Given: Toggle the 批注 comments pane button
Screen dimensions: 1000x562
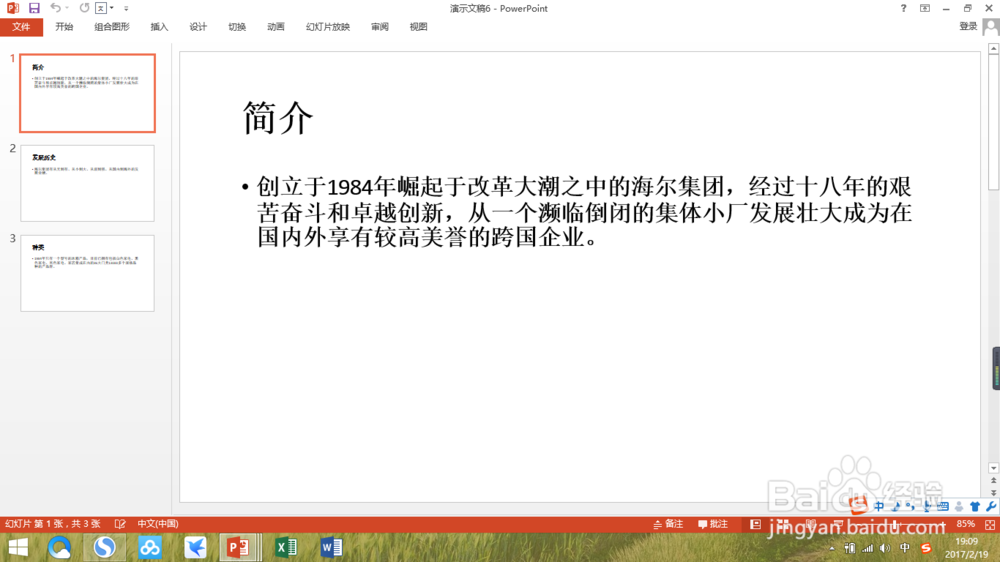Looking at the screenshot, I should point(712,524).
